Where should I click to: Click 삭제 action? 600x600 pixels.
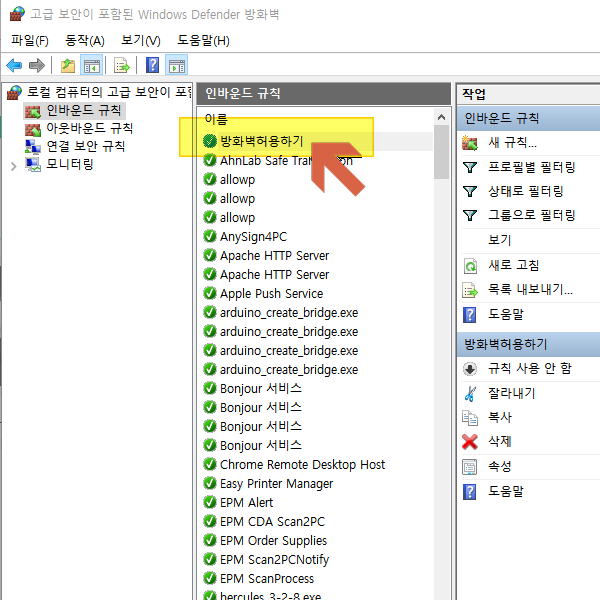click(499, 442)
